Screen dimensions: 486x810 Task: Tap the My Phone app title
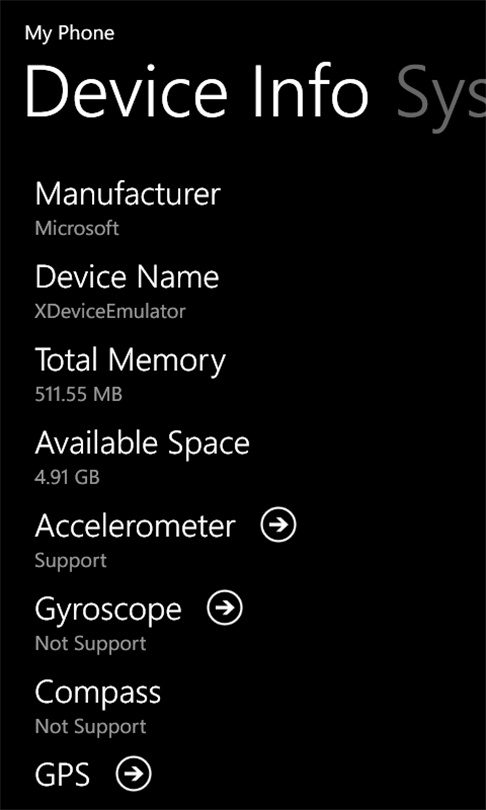[70, 34]
